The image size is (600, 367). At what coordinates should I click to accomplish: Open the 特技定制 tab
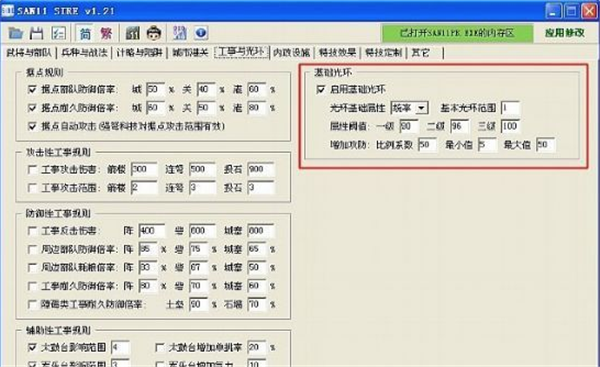click(x=383, y=52)
